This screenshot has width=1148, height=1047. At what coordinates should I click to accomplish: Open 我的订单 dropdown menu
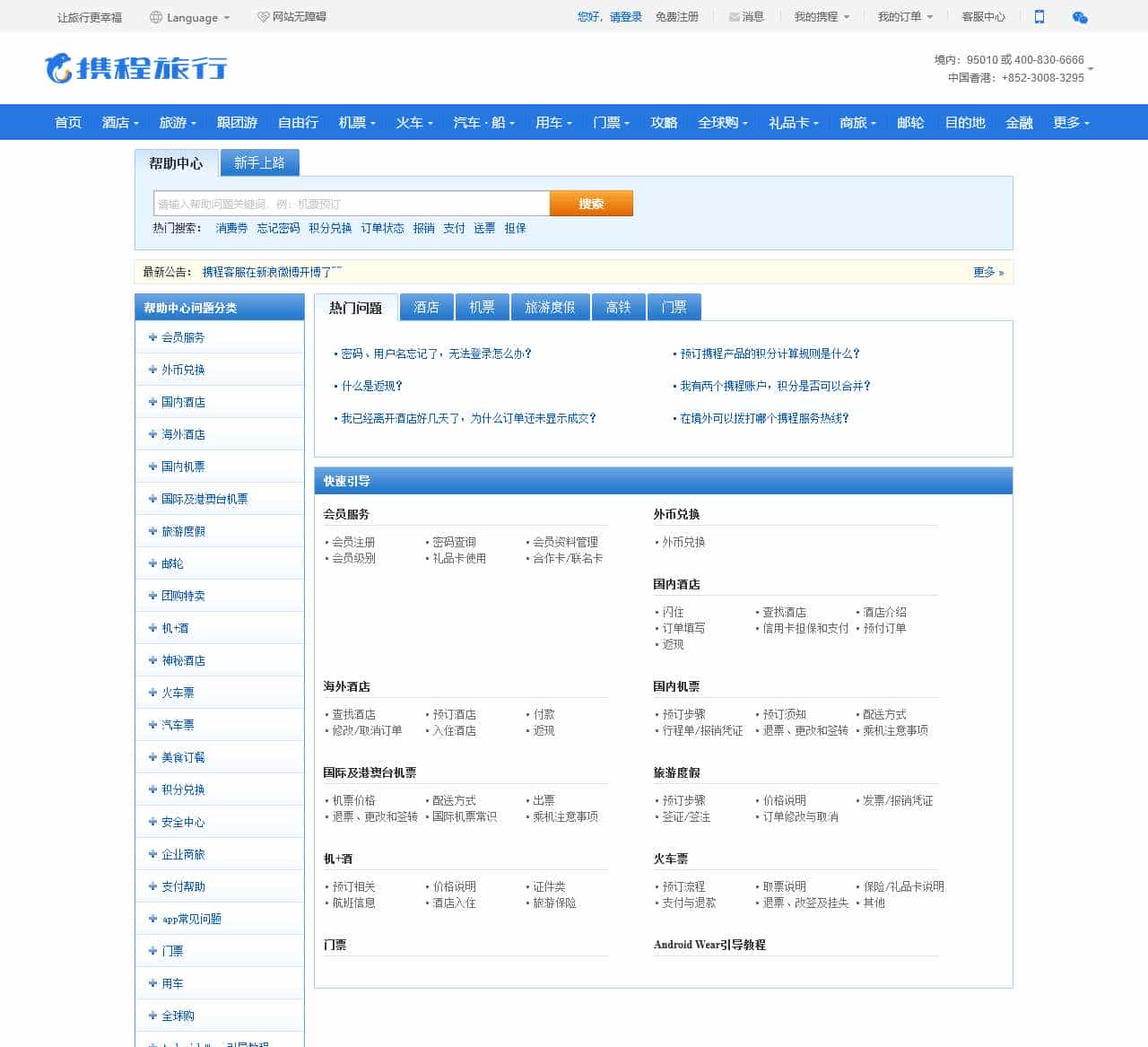(905, 17)
